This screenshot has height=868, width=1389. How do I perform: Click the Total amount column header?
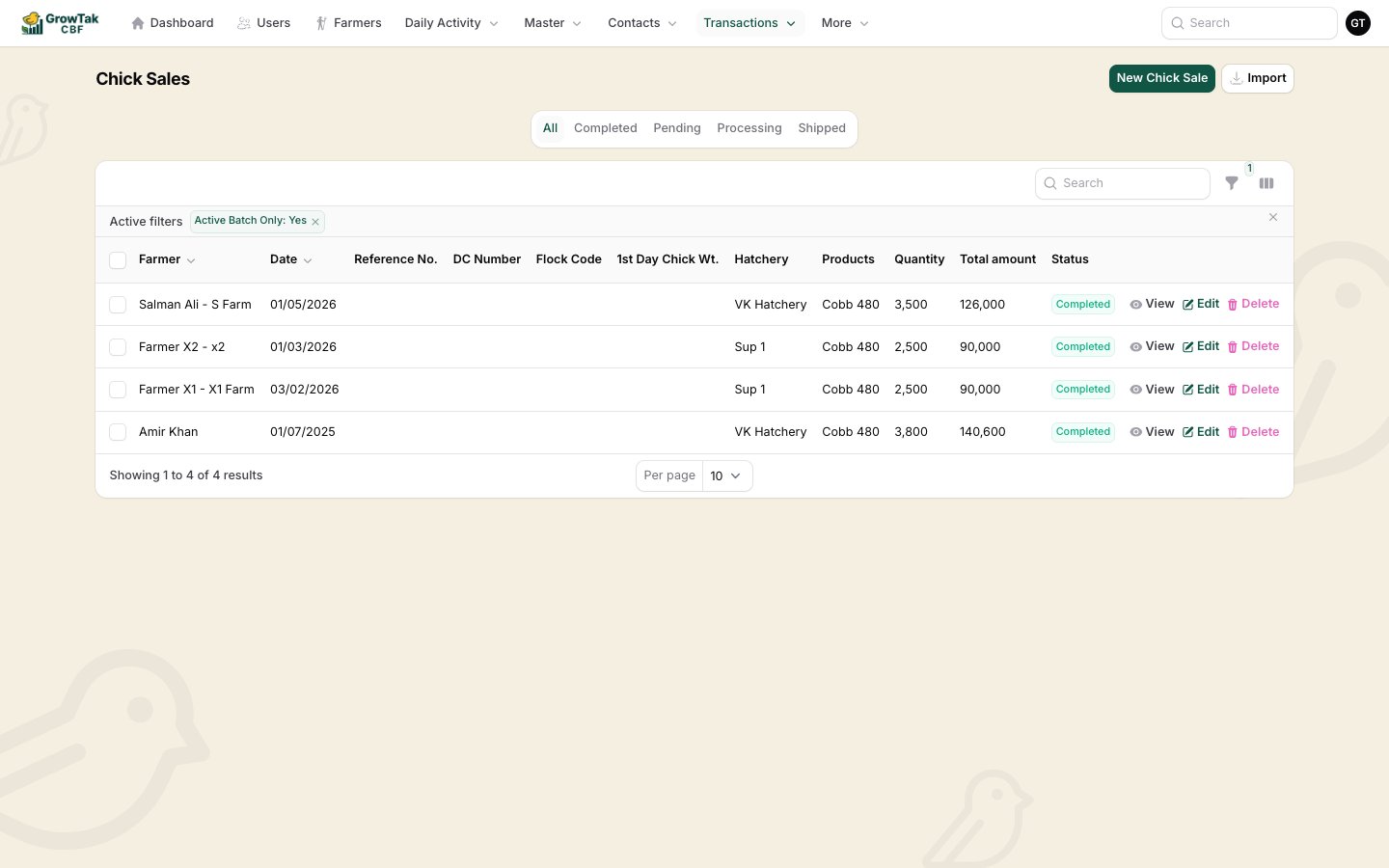[x=997, y=259]
